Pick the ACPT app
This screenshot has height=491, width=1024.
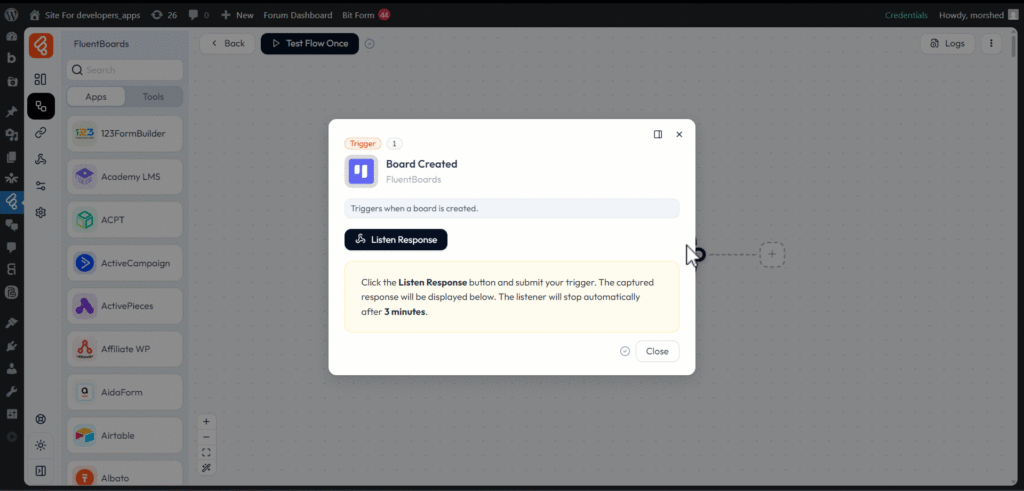point(125,220)
